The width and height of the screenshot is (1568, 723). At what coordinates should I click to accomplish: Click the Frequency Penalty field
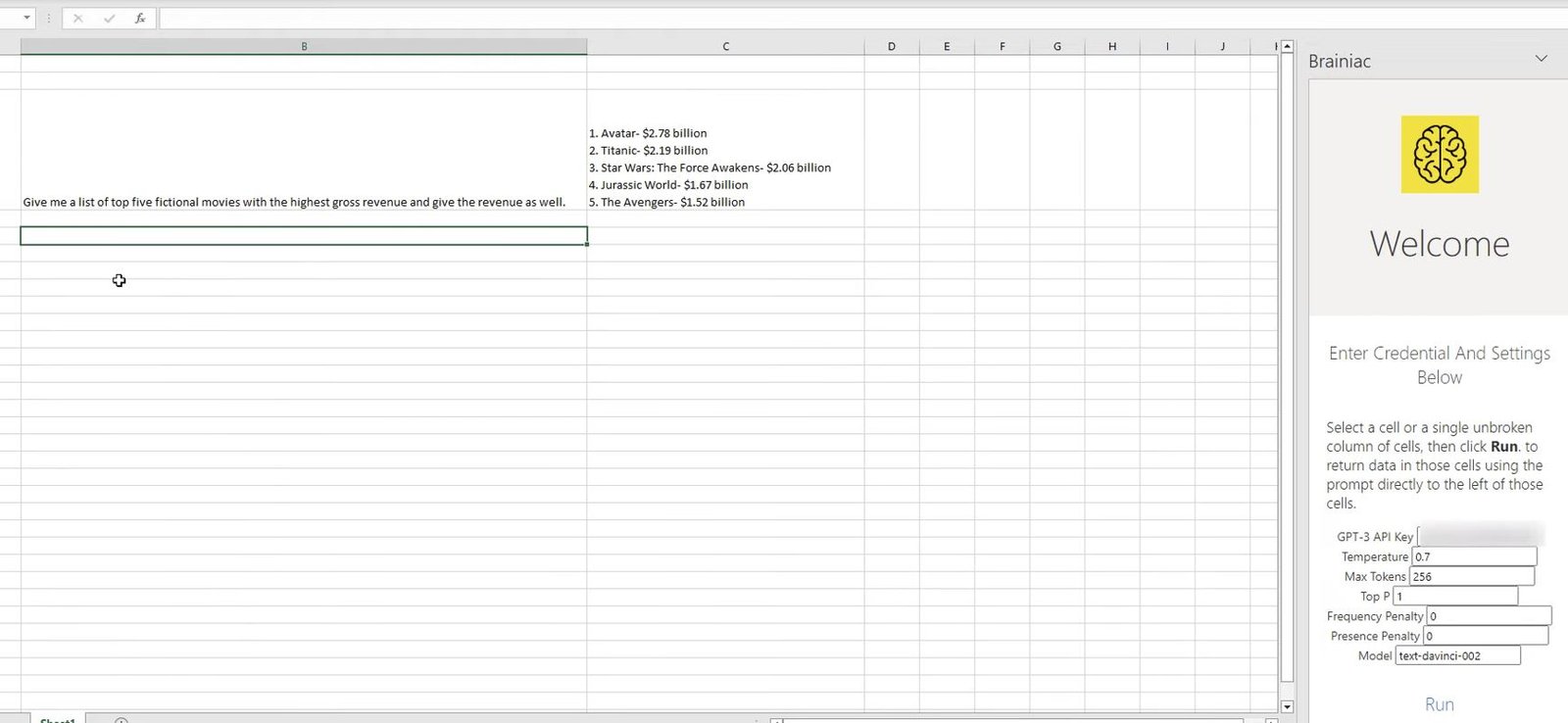[x=1489, y=616]
